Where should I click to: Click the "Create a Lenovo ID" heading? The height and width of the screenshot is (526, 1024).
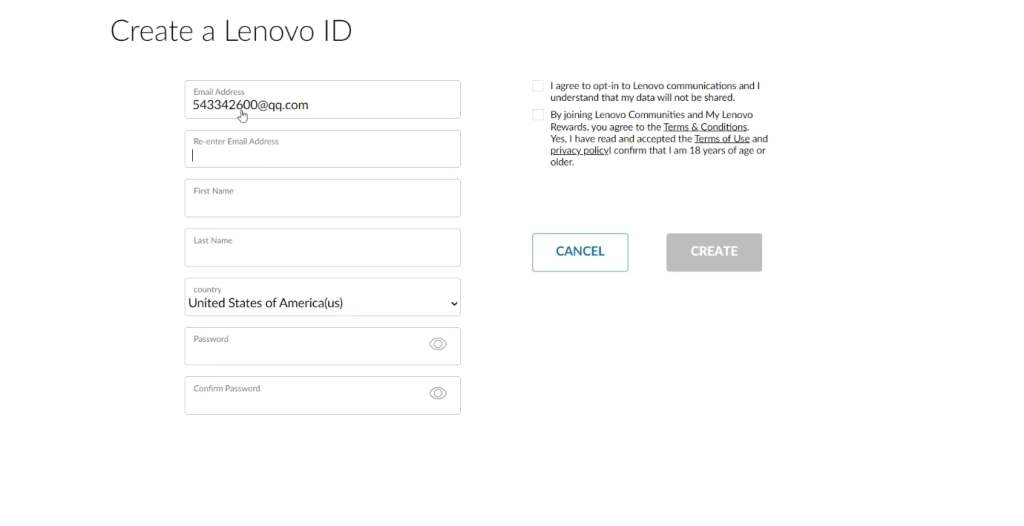coord(231,31)
